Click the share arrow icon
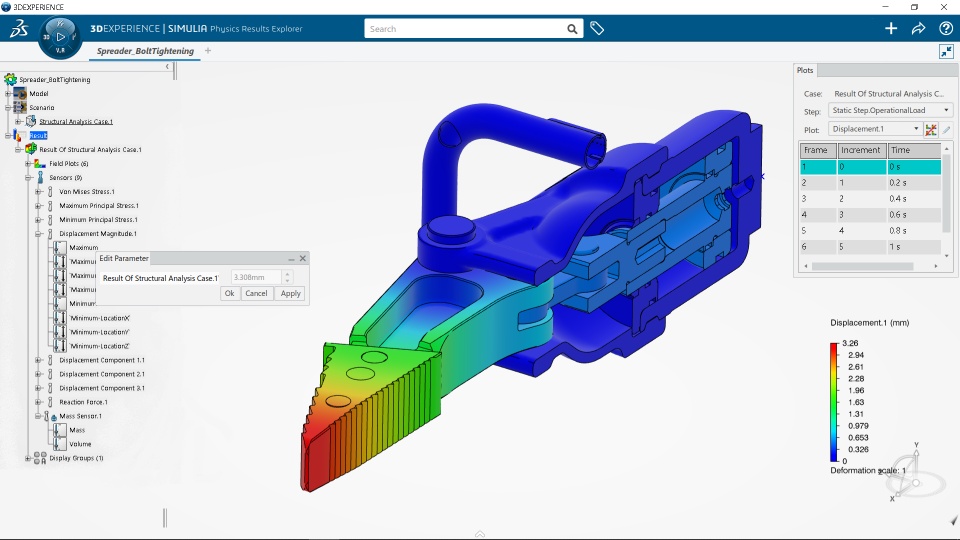960x540 pixels. [918, 28]
